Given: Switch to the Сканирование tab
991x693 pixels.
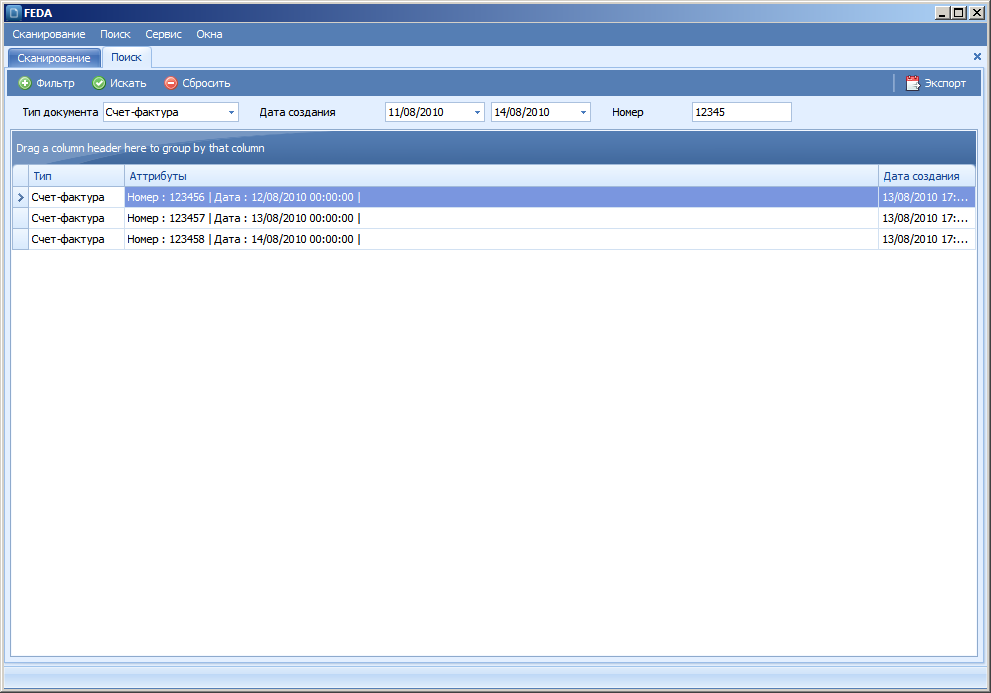Looking at the screenshot, I should [x=54, y=58].
